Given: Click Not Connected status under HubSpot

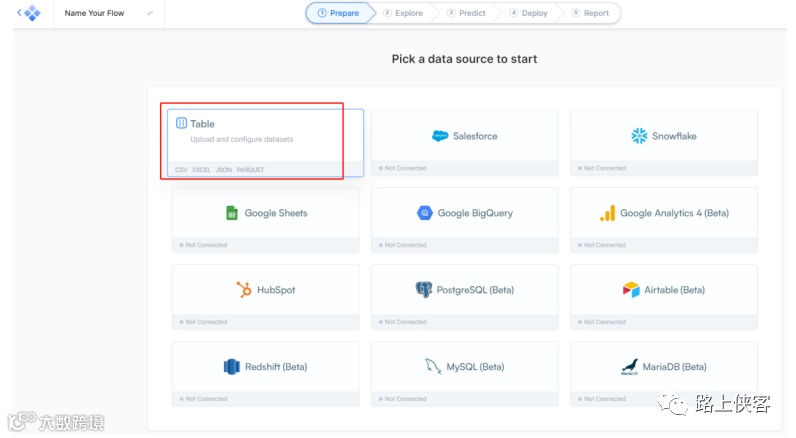Looking at the screenshot, I should click(x=203, y=322).
